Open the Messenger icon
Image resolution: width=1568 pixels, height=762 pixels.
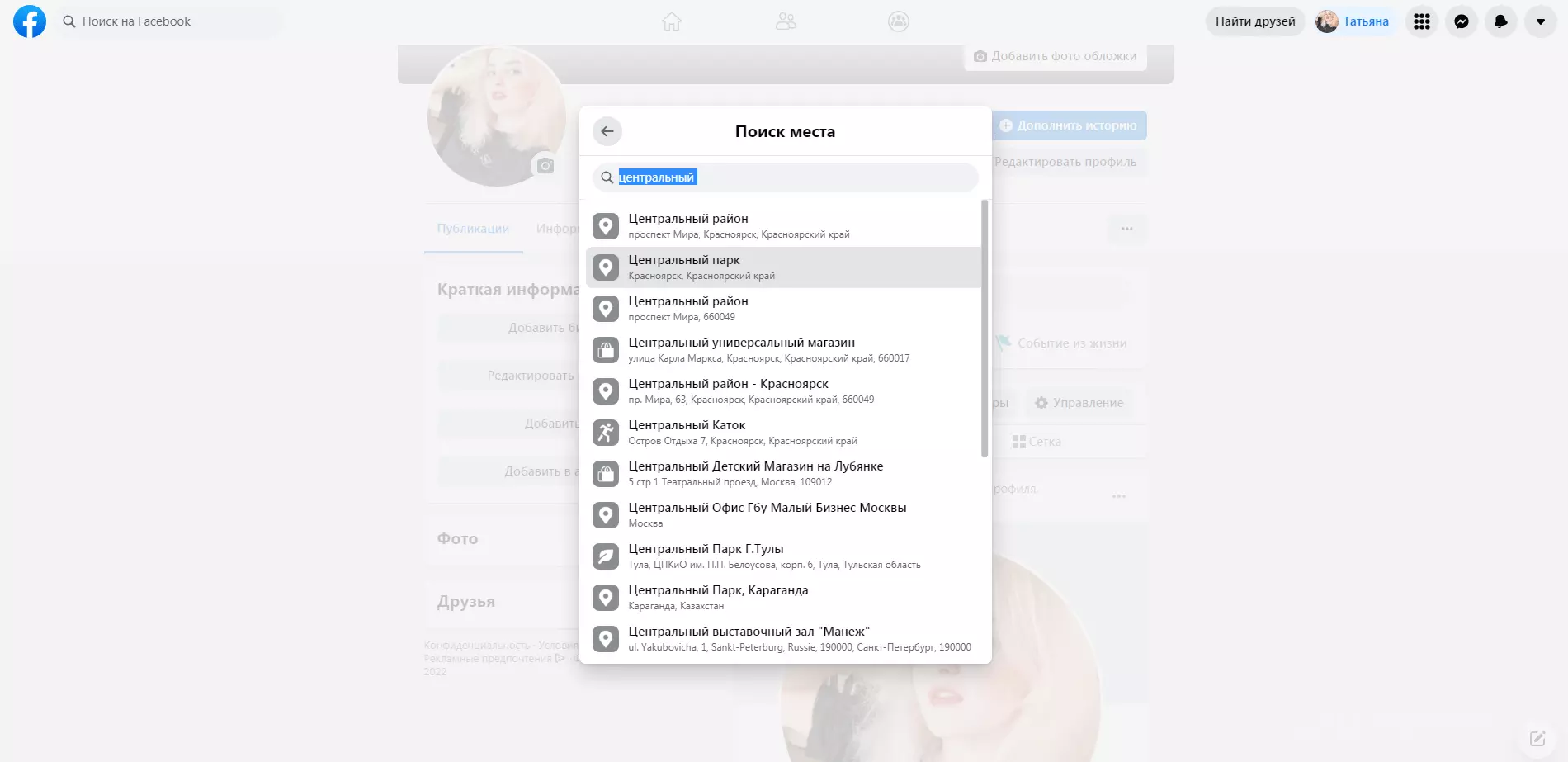[1462, 21]
